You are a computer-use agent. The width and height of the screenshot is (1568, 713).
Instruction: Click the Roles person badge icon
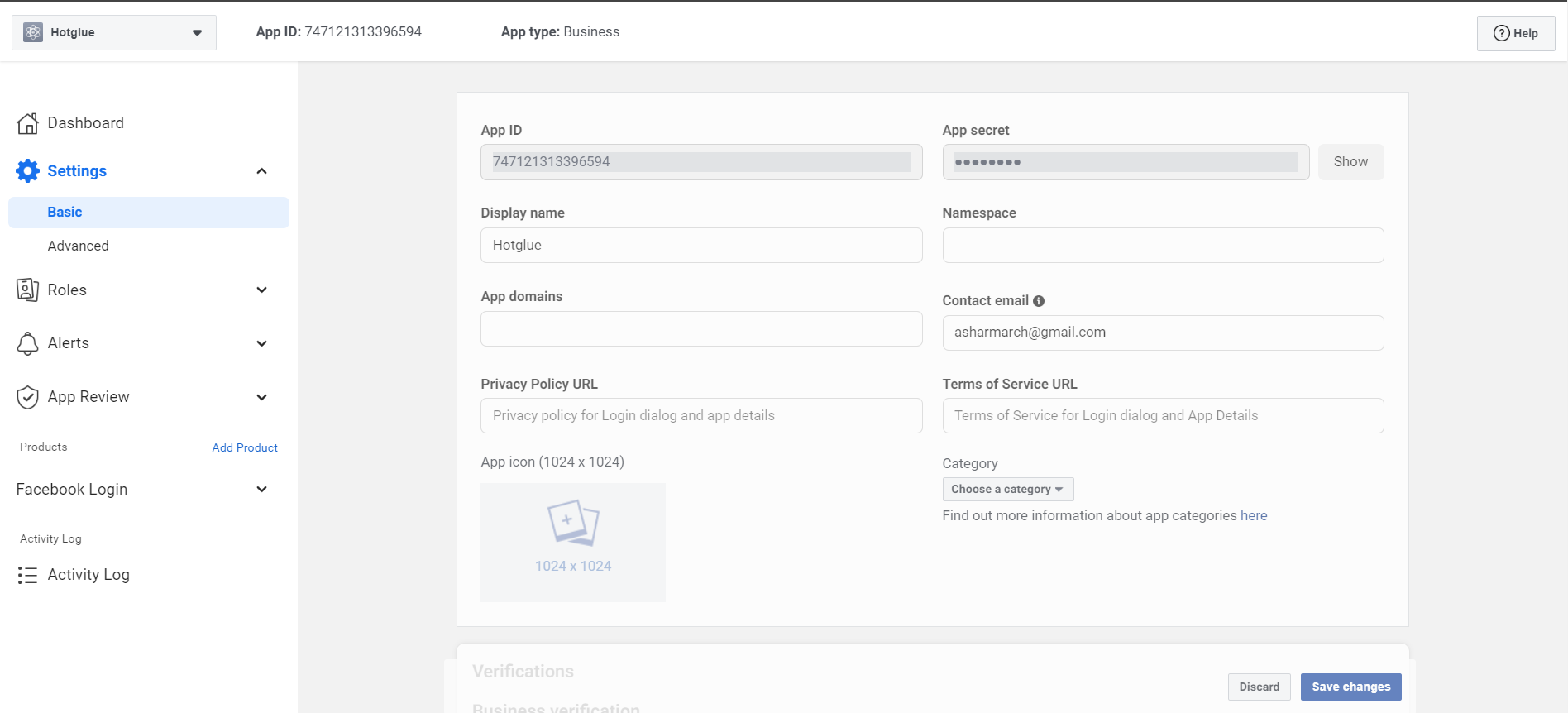point(27,290)
